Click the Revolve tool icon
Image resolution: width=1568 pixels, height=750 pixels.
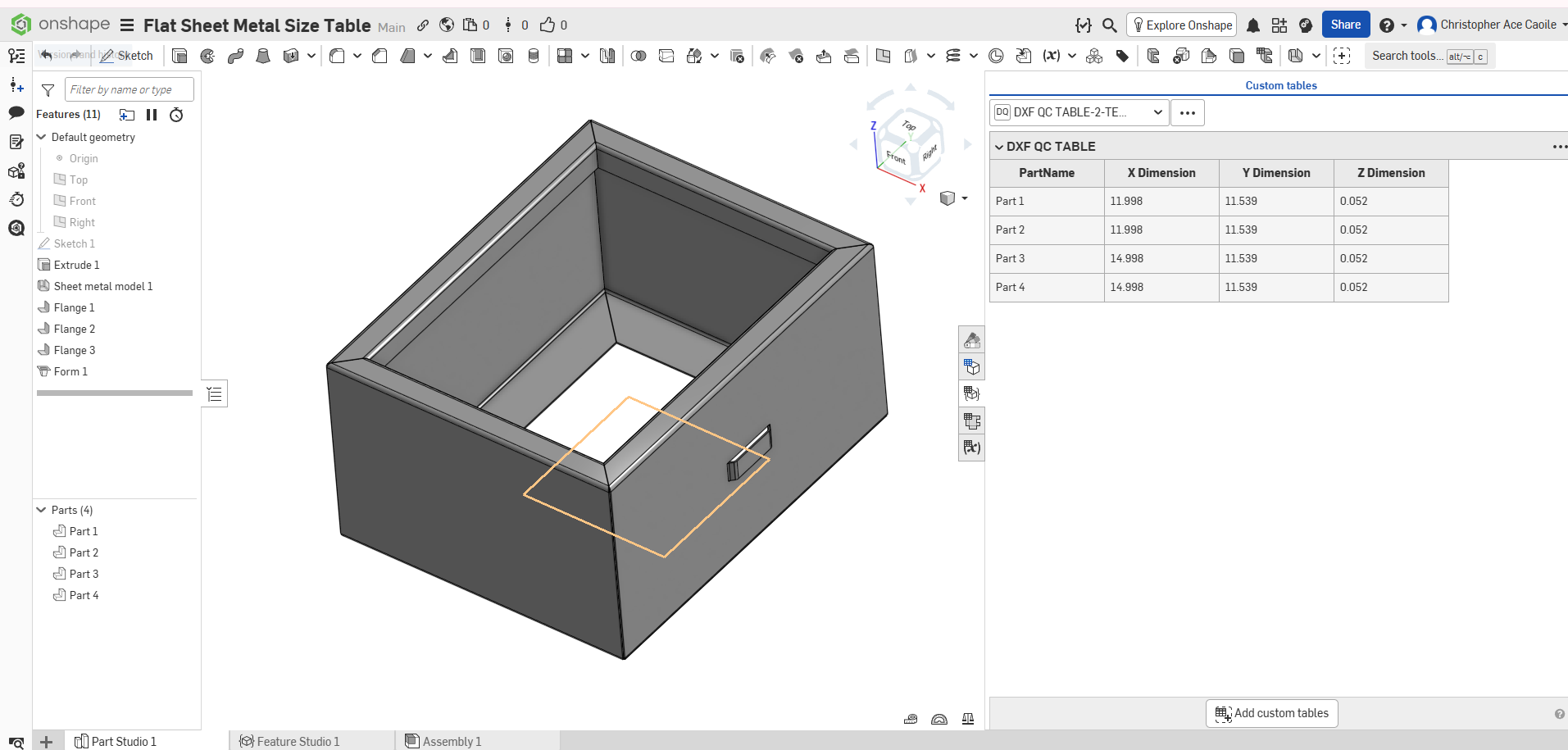207,56
